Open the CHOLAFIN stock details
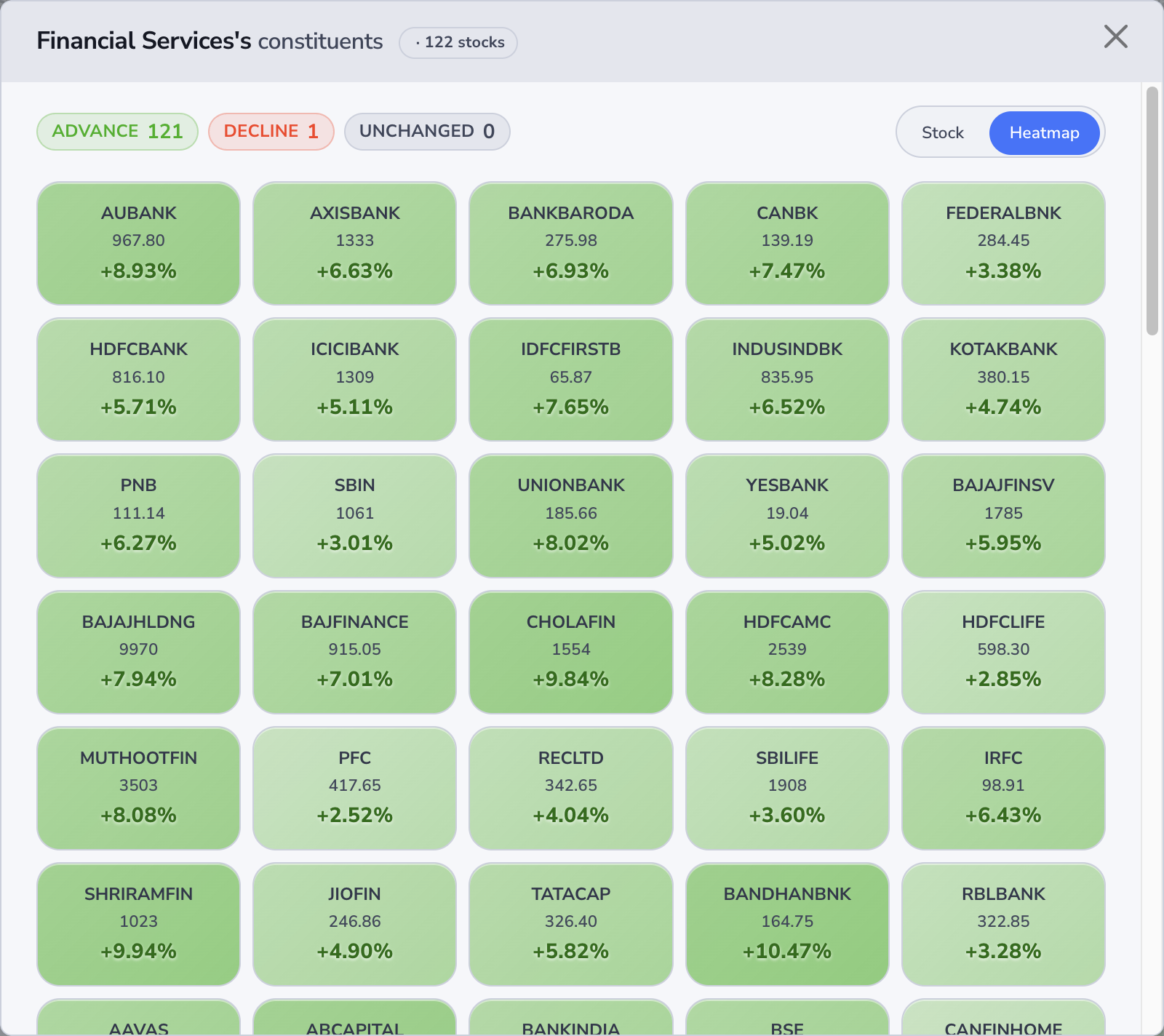The width and height of the screenshot is (1164, 1036). 570,651
